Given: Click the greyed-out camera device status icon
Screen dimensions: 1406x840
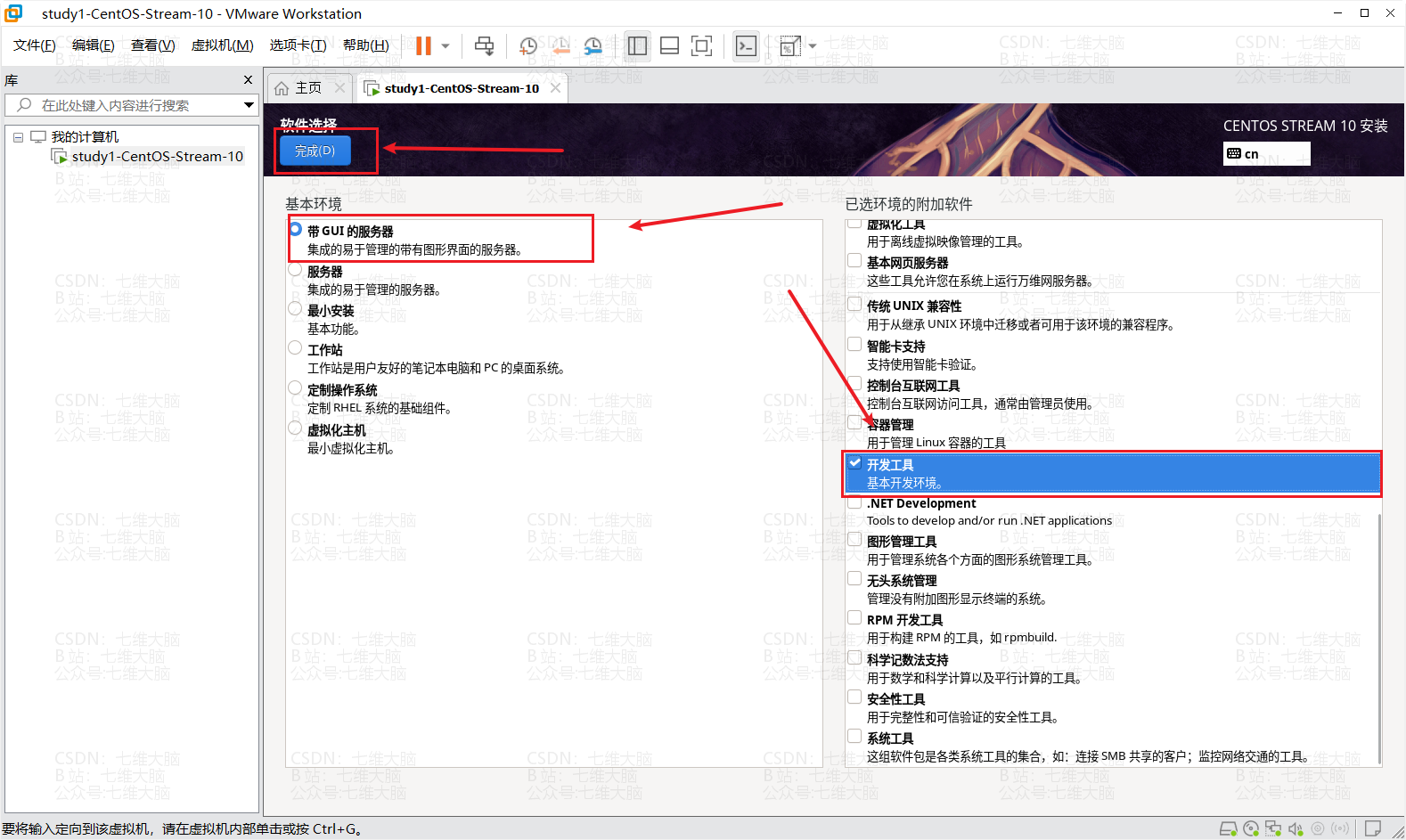Looking at the screenshot, I should click(1318, 828).
